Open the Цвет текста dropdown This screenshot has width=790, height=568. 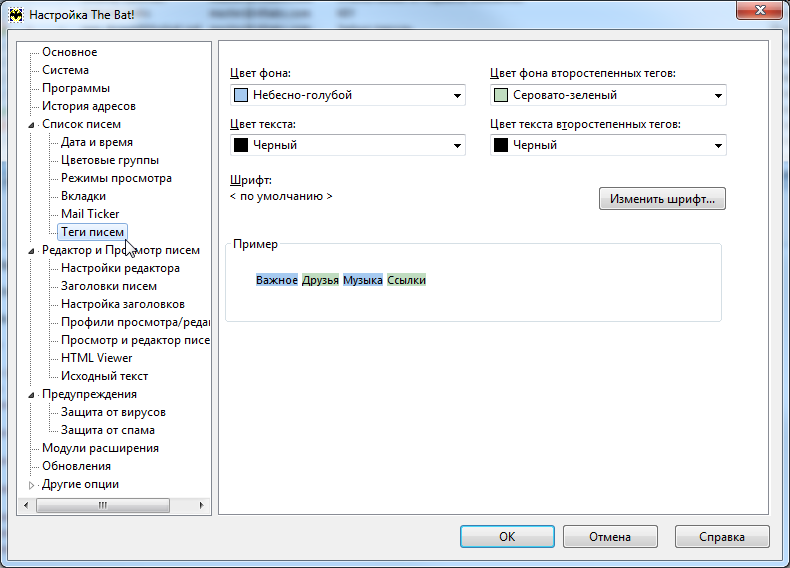click(348, 145)
